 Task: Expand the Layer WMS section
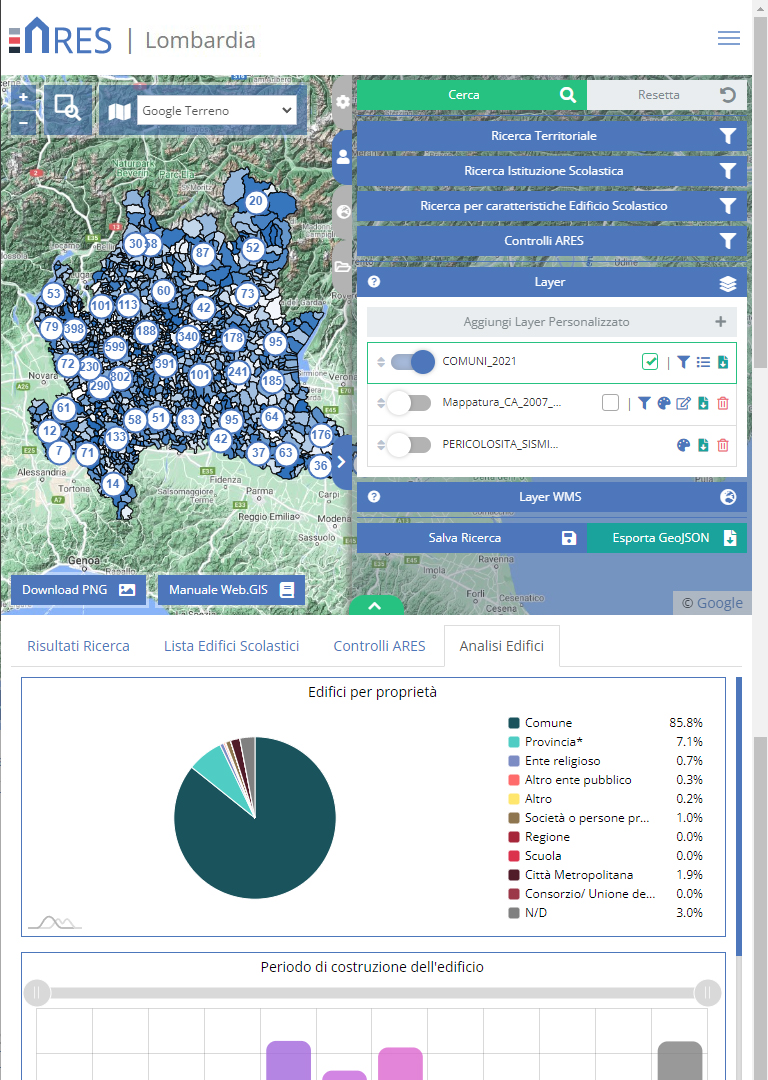point(551,497)
